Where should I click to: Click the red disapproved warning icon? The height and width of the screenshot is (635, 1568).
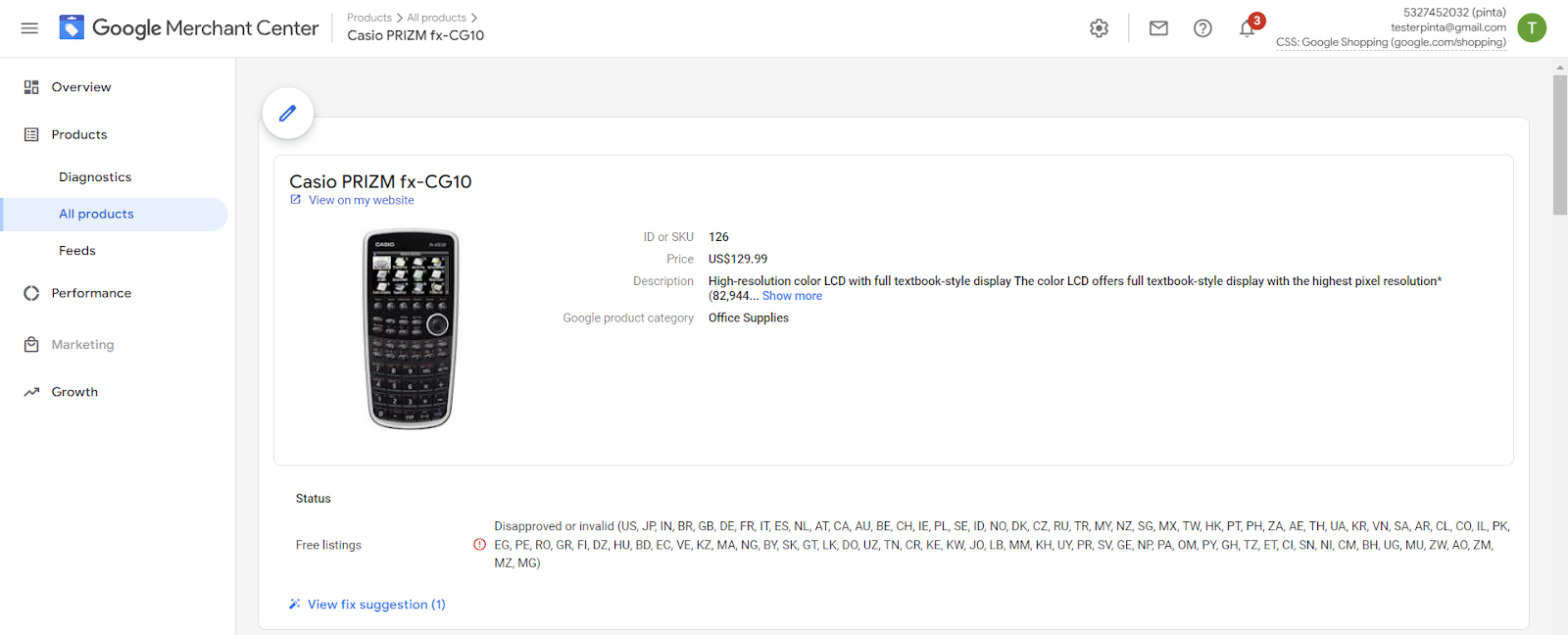[x=480, y=545]
